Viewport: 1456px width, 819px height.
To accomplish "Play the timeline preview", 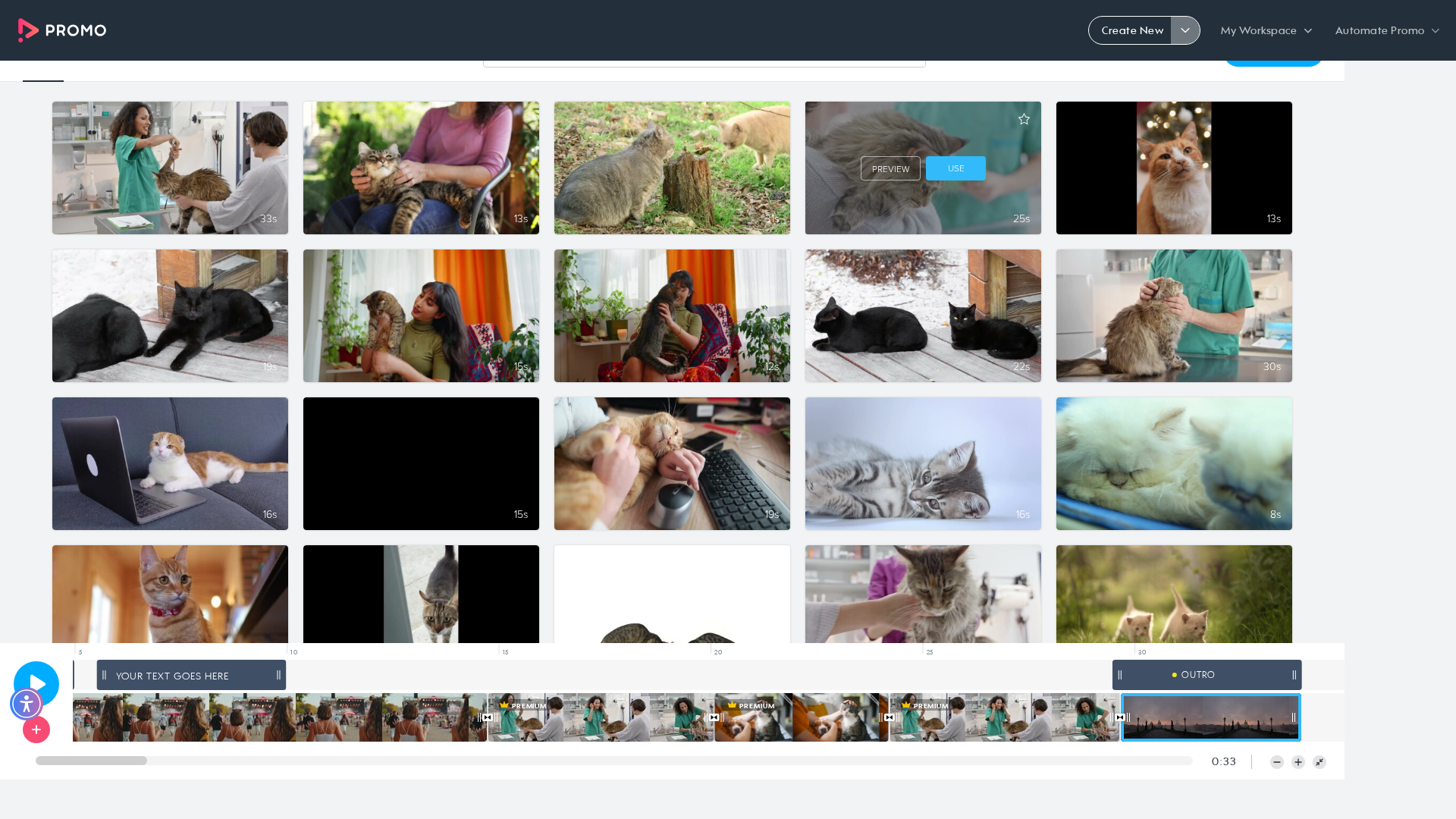I will coord(36,683).
